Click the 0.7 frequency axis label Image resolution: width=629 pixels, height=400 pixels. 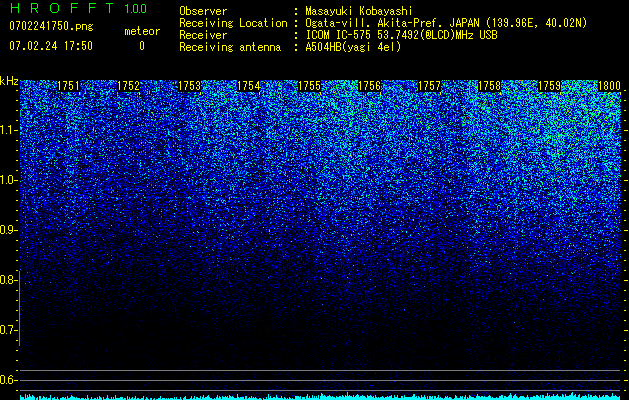[x=8, y=330]
